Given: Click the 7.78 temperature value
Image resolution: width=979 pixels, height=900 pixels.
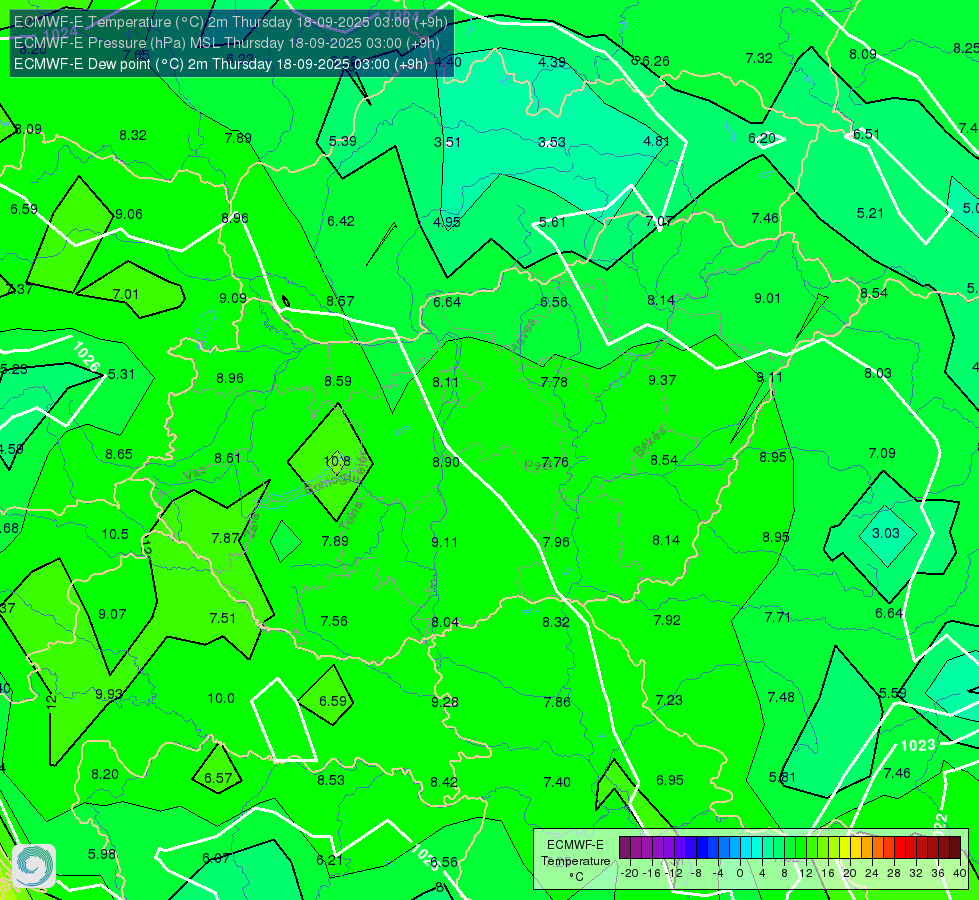Looking at the screenshot, I should 554,382.
